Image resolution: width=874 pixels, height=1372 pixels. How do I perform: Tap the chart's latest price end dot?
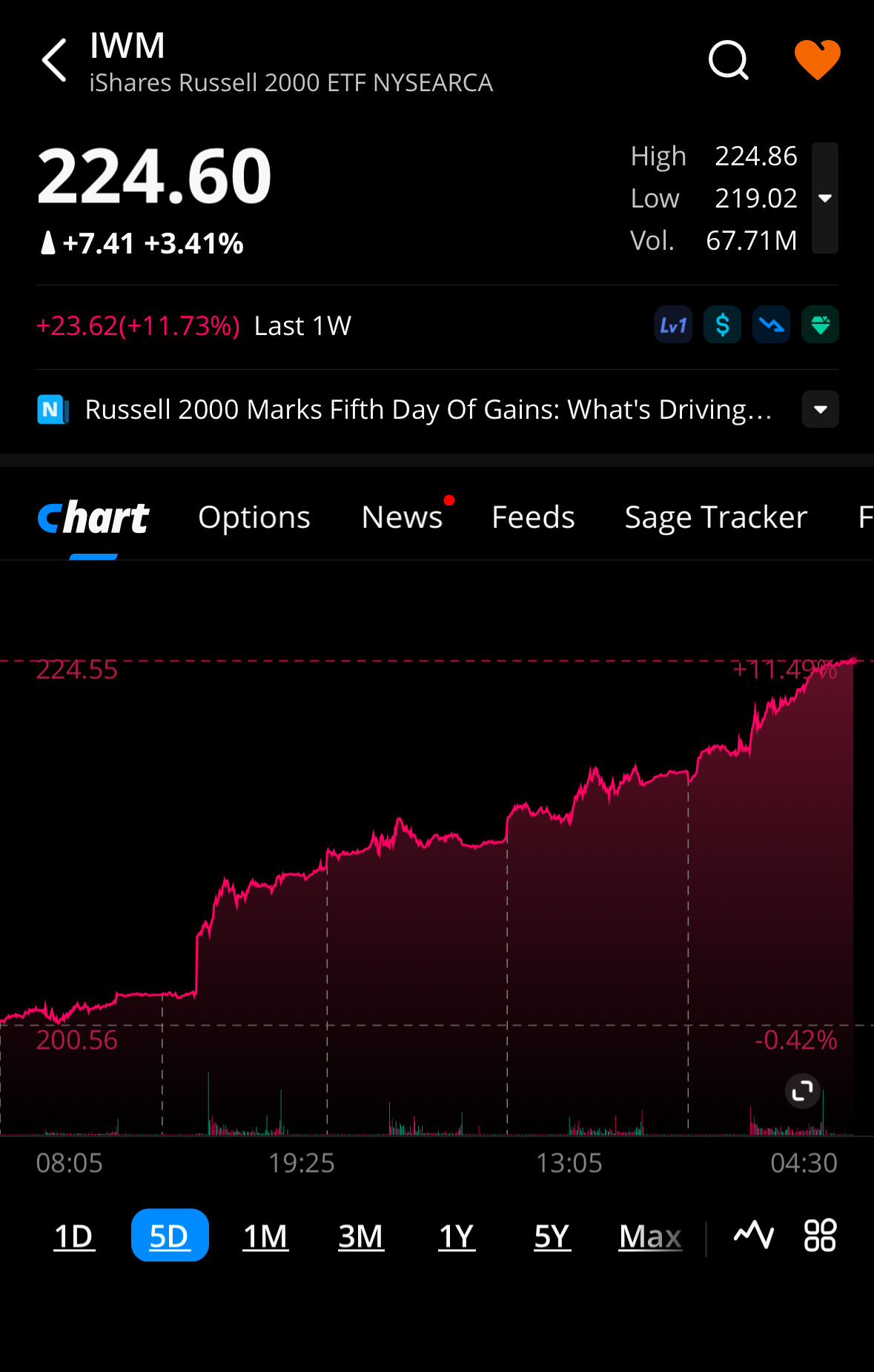(x=853, y=660)
